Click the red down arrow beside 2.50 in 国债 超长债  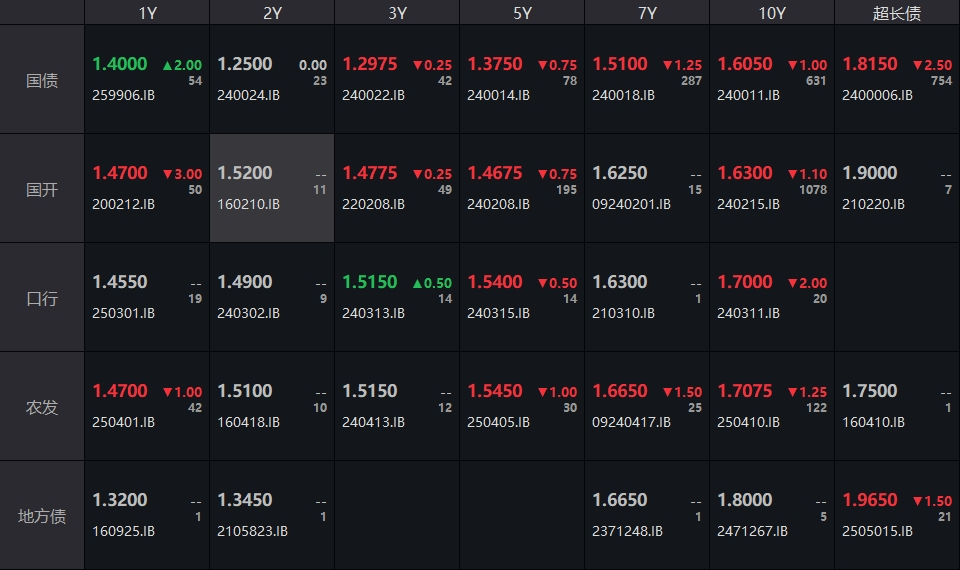pyautogui.click(x=917, y=65)
